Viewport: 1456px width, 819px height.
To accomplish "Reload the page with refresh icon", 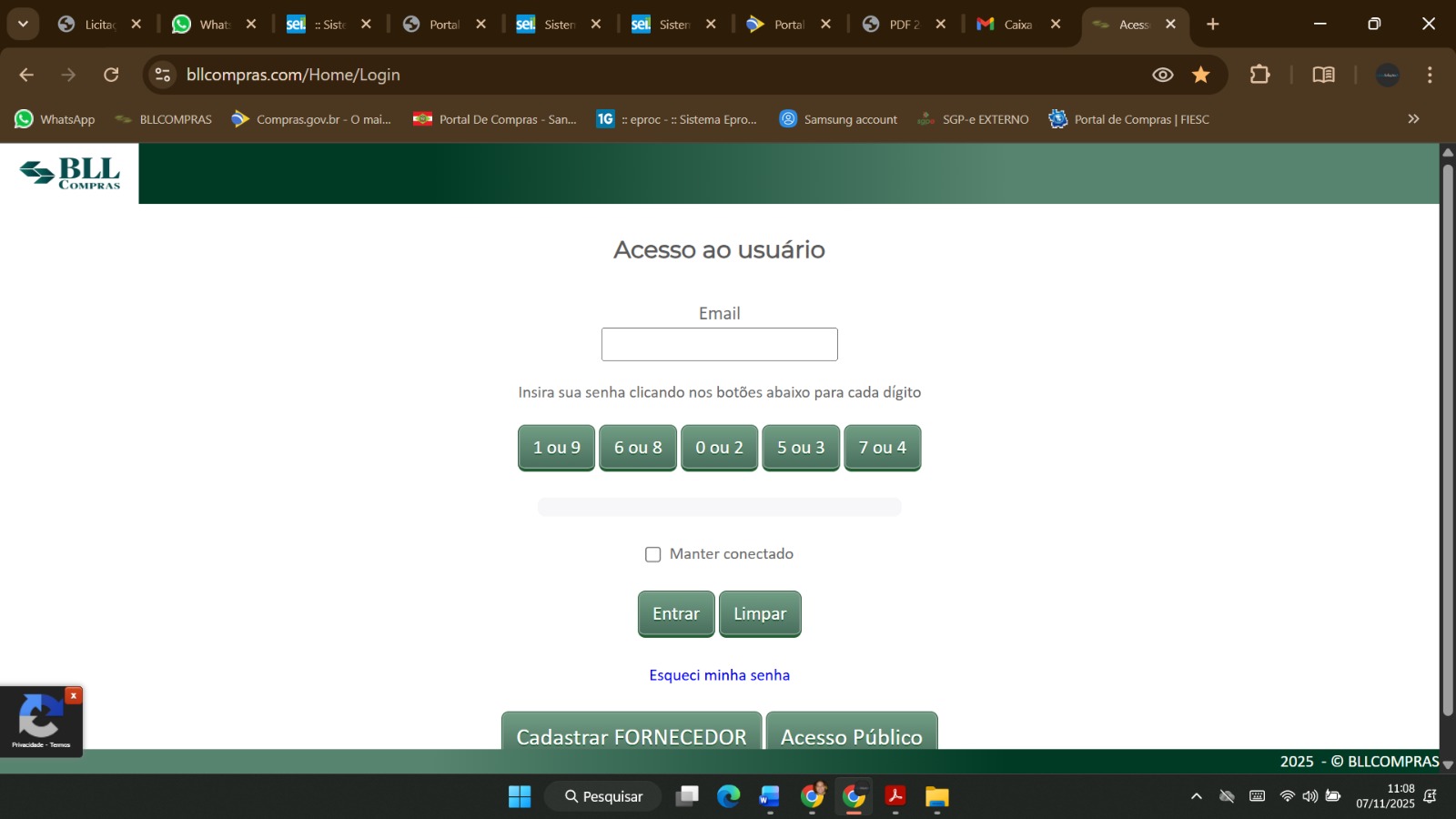I will 111,75.
